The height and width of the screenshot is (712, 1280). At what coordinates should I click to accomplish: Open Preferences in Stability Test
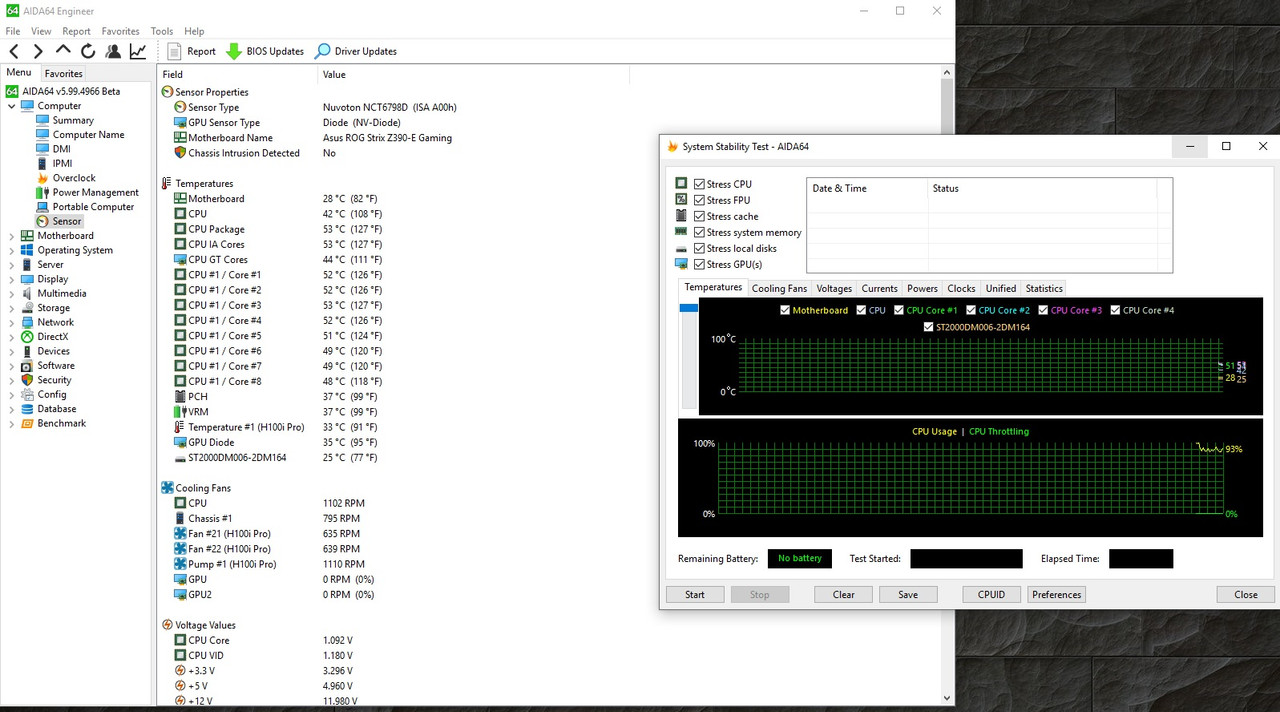(x=1057, y=594)
